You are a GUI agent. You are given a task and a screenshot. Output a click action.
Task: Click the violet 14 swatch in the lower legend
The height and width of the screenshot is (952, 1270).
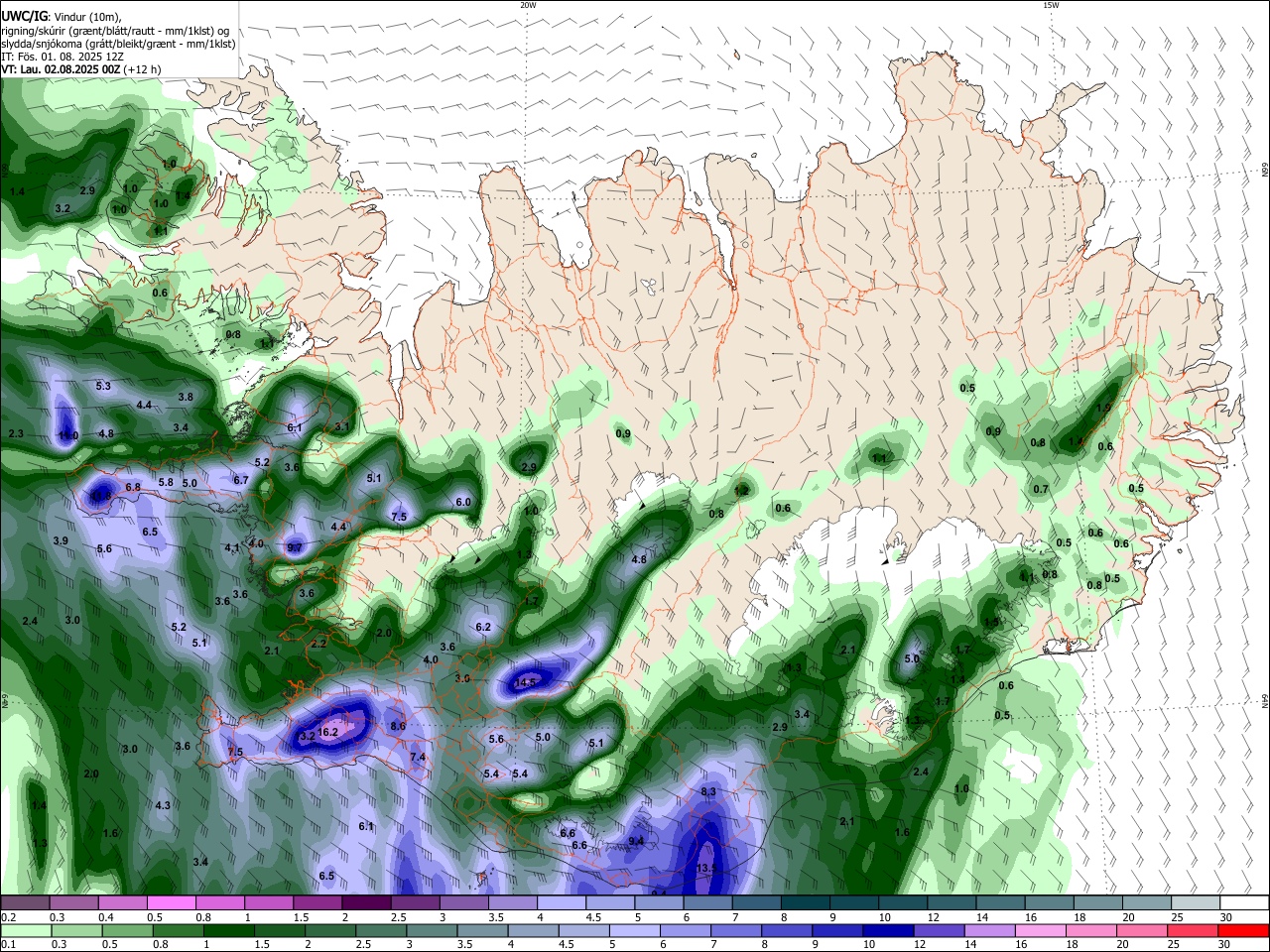point(989,931)
